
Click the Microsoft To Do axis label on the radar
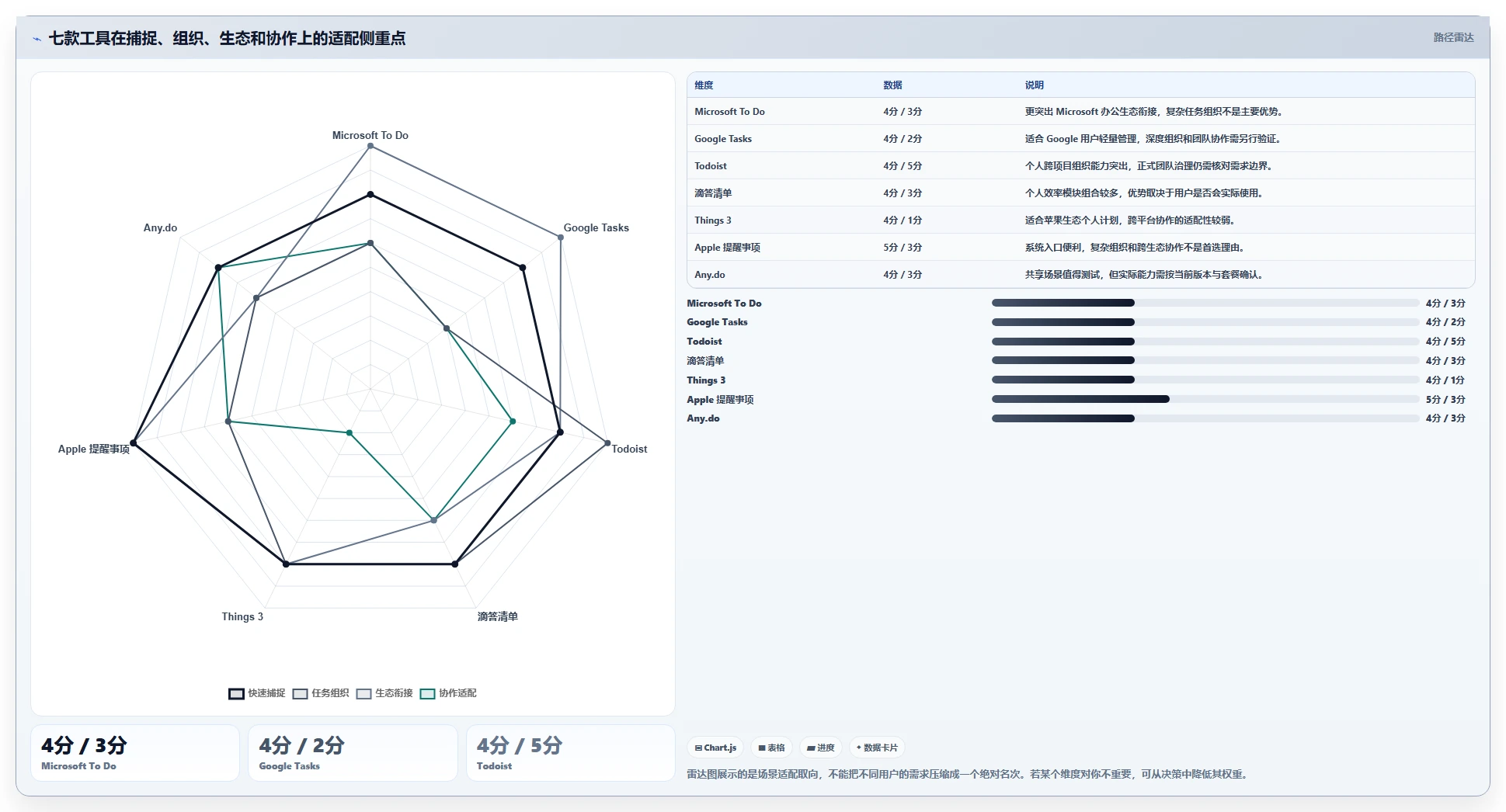pyautogui.click(x=370, y=135)
